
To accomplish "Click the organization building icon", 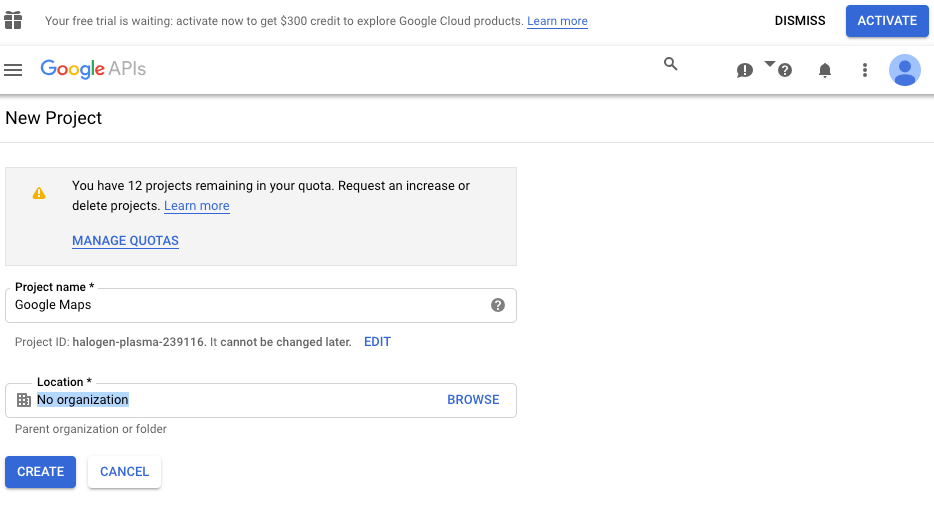I will (x=24, y=400).
